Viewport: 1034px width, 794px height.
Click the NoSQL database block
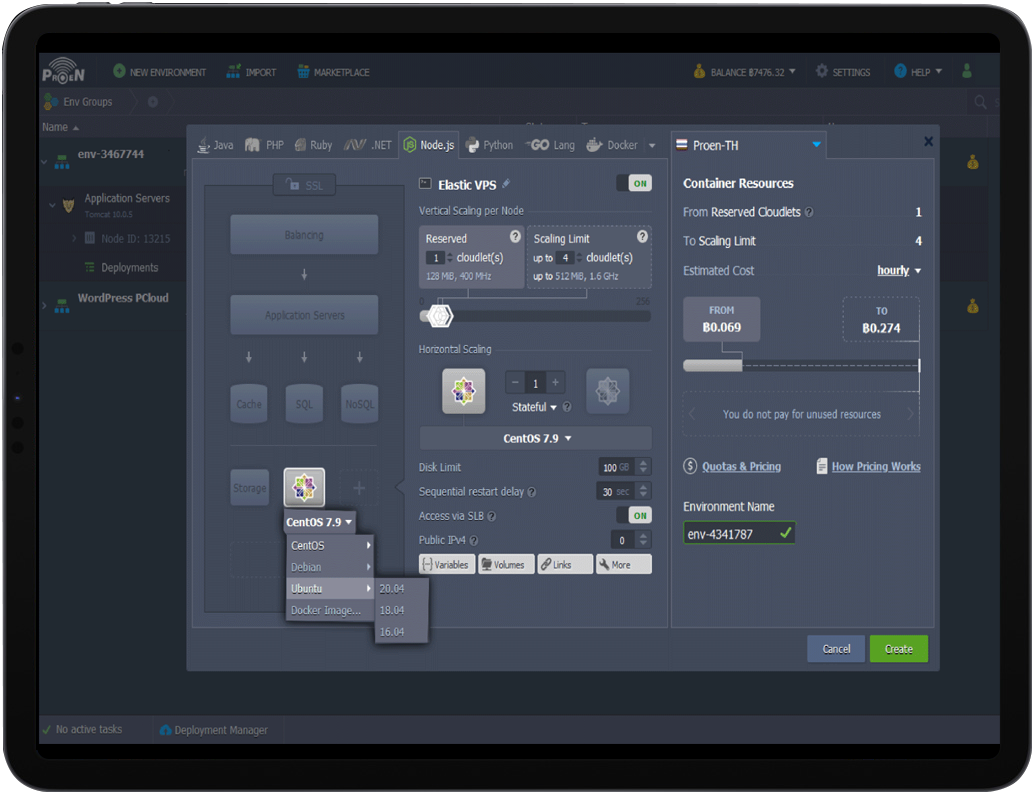coord(359,404)
